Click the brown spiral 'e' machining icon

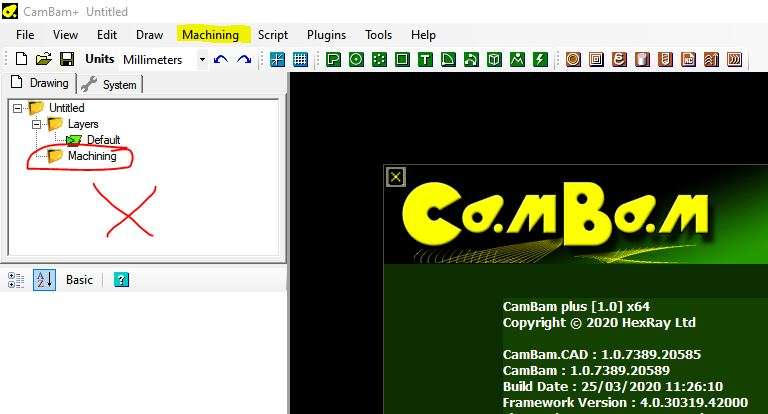(x=619, y=60)
